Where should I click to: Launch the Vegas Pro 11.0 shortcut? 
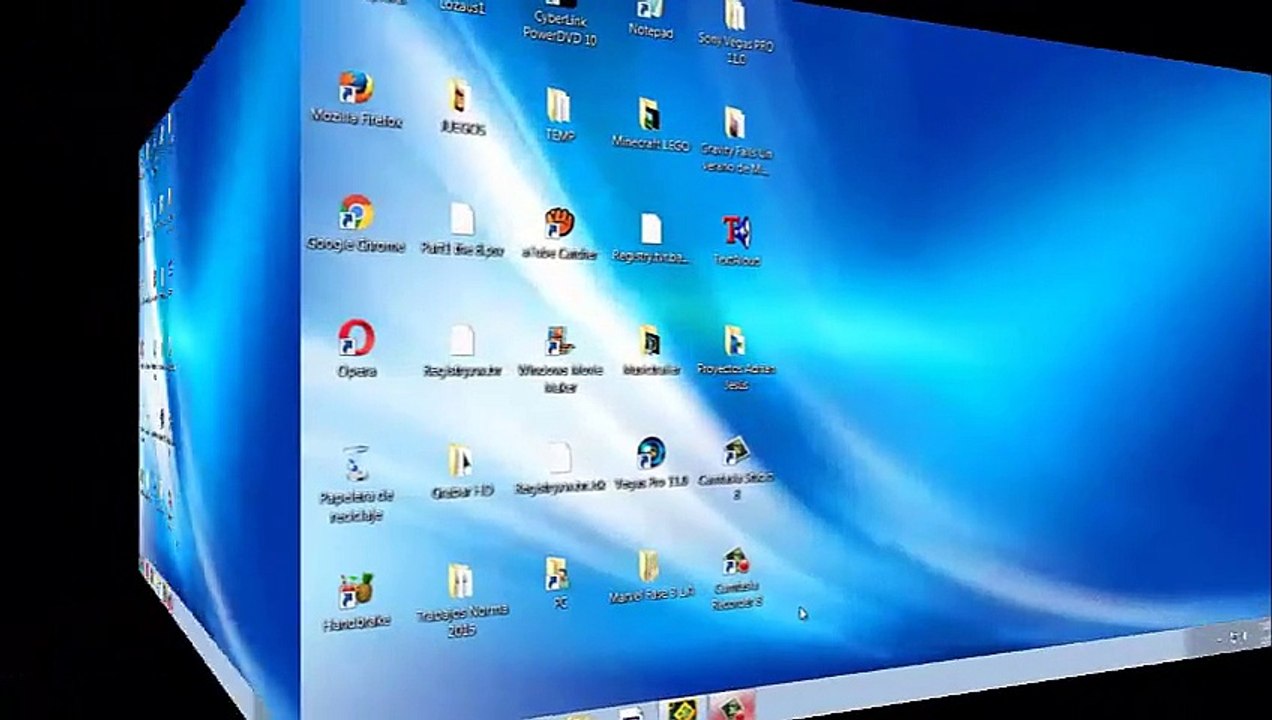point(651,454)
